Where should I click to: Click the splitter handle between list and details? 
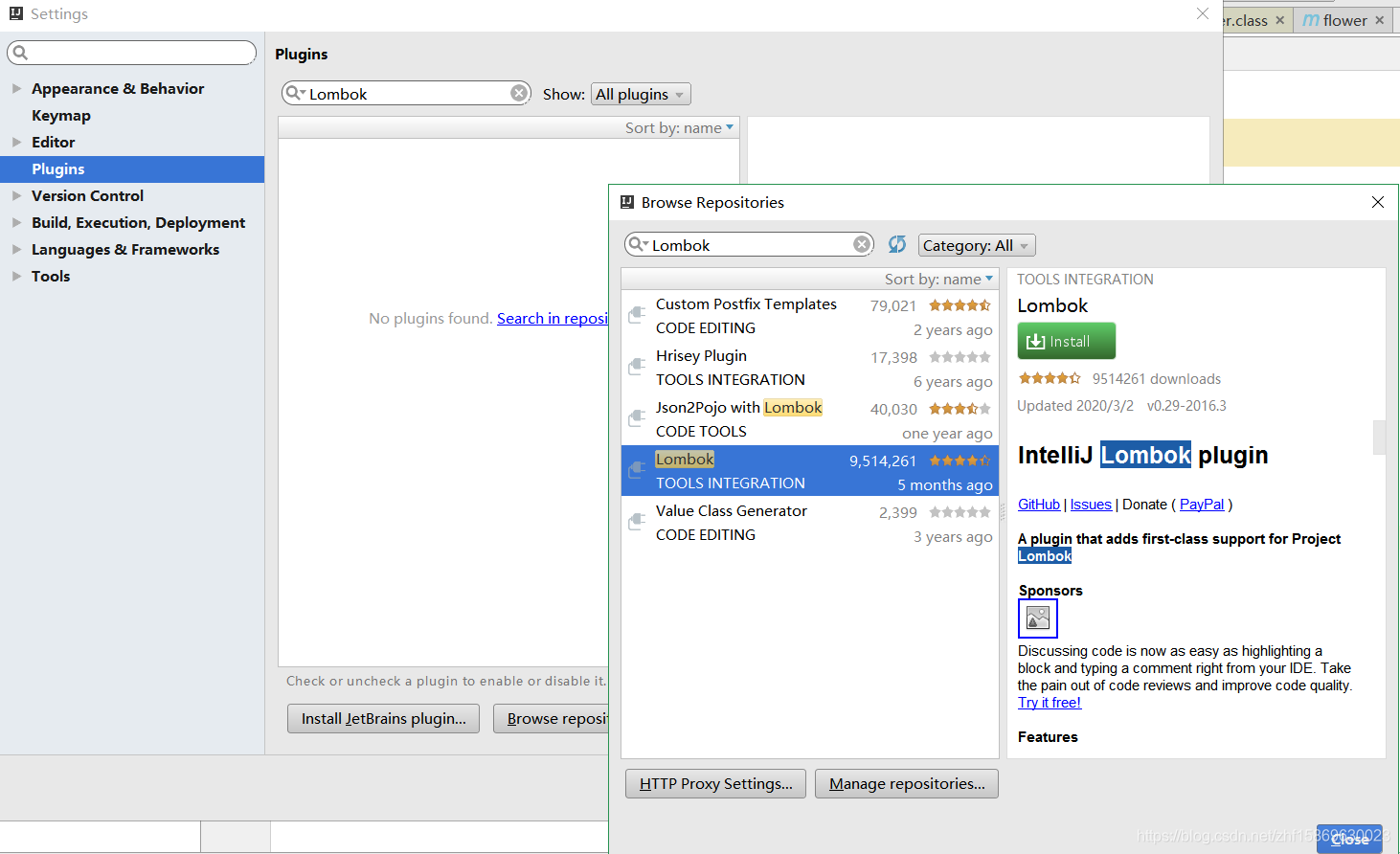[1004, 512]
